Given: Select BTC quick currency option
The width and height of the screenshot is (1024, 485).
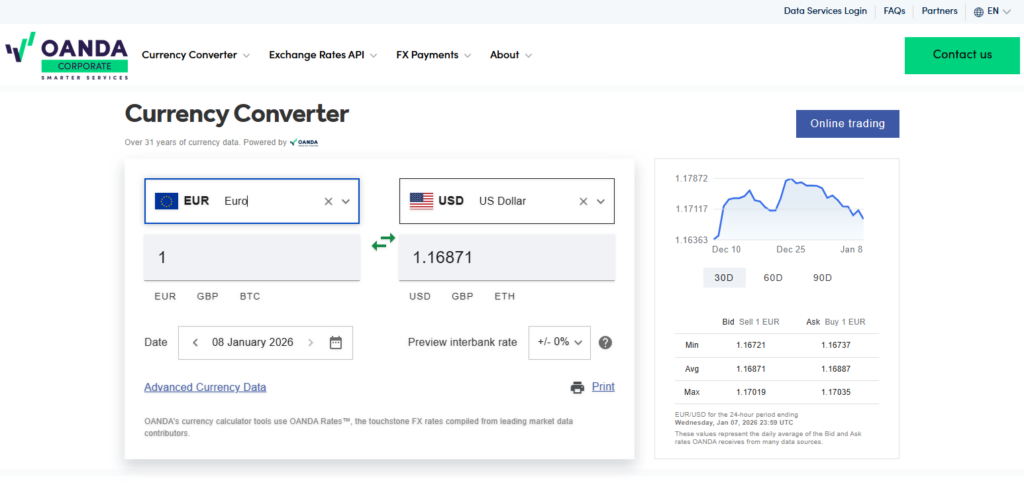Looking at the screenshot, I should [250, 296].
